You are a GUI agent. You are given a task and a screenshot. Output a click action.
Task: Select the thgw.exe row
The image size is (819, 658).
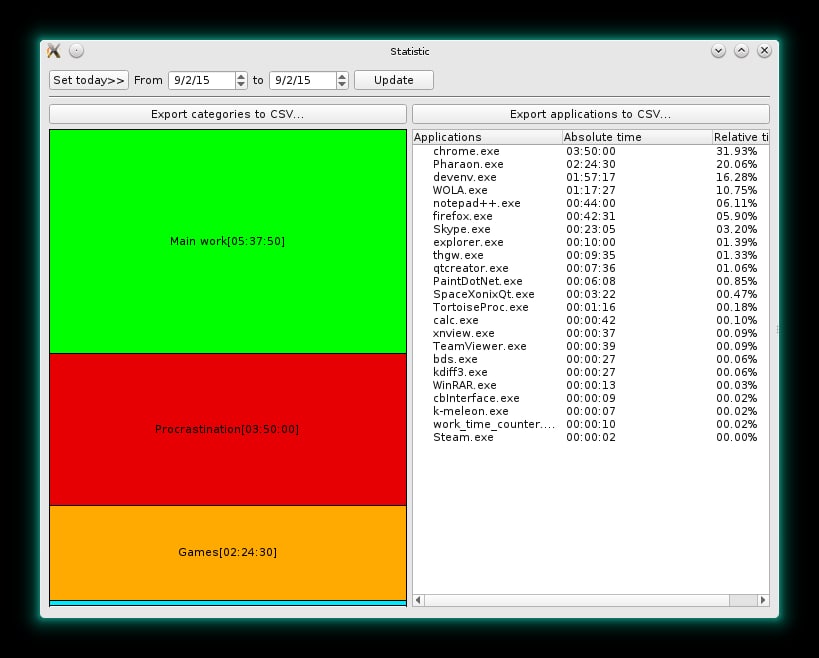pos(591,255)
